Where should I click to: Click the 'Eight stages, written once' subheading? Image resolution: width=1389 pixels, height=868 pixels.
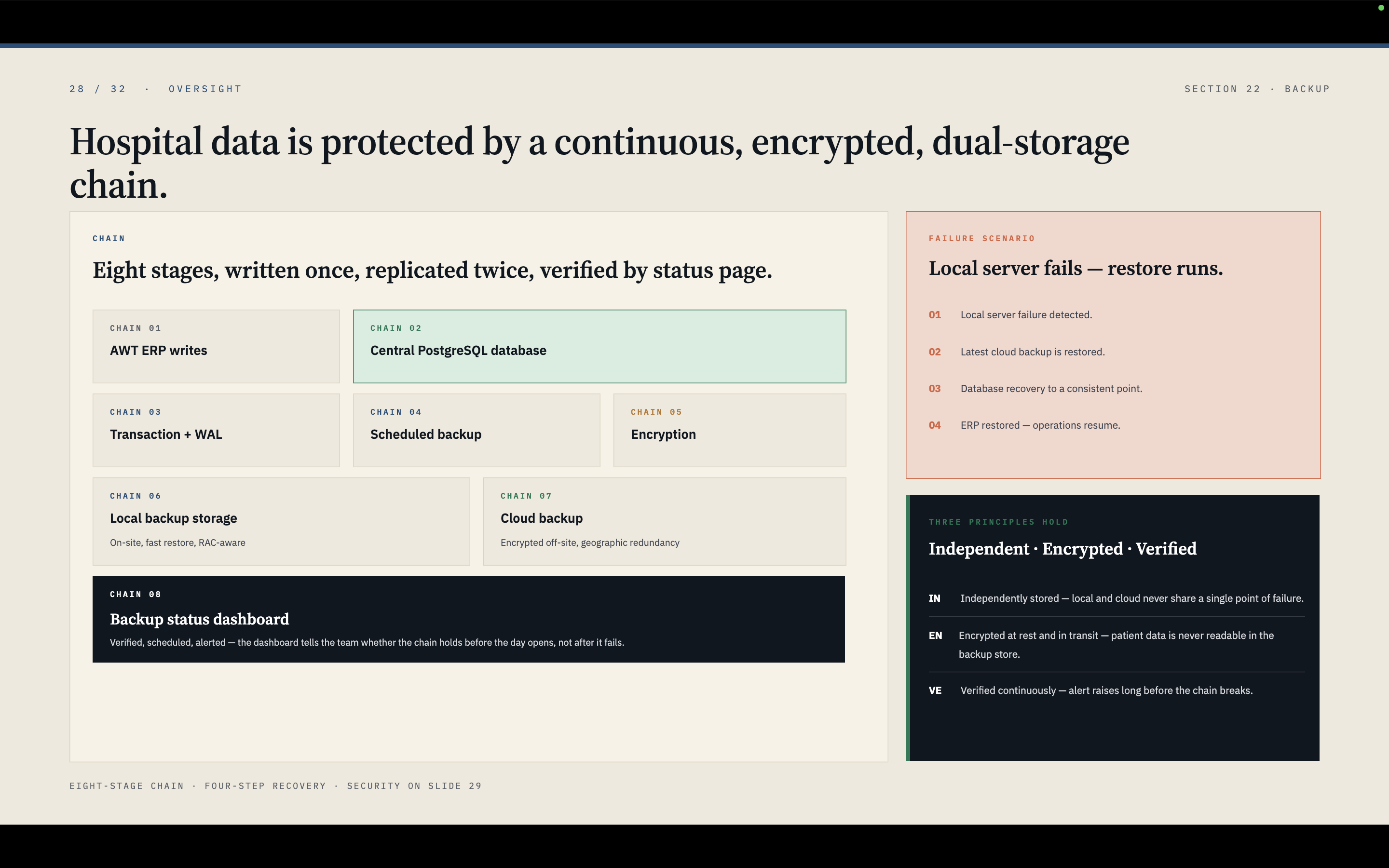click(x=432, y=271)
